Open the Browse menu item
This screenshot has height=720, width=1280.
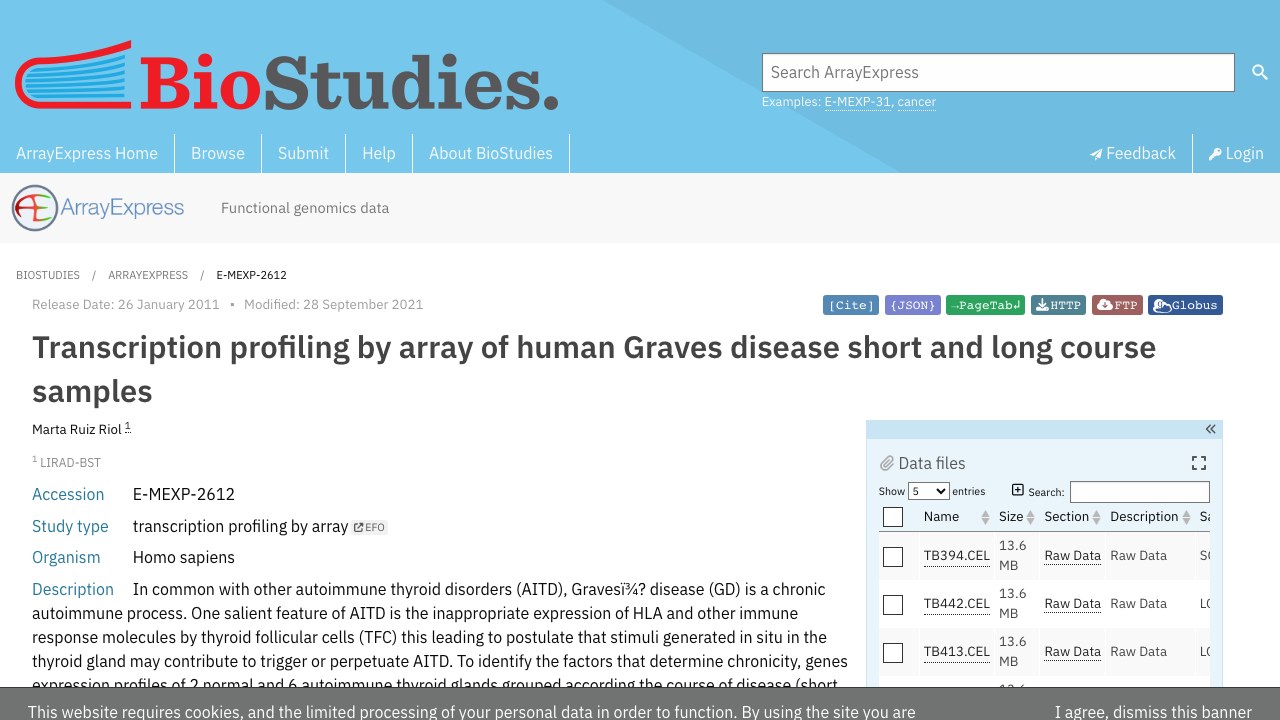tap(218, 153)
